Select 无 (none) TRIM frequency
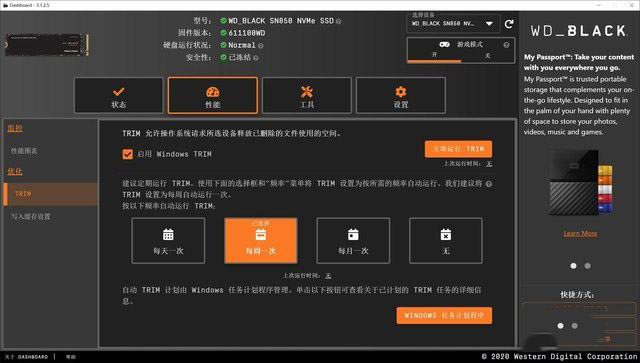Viewport: 640px width, 363px height. pyautogui.click(x=446, y=241)
